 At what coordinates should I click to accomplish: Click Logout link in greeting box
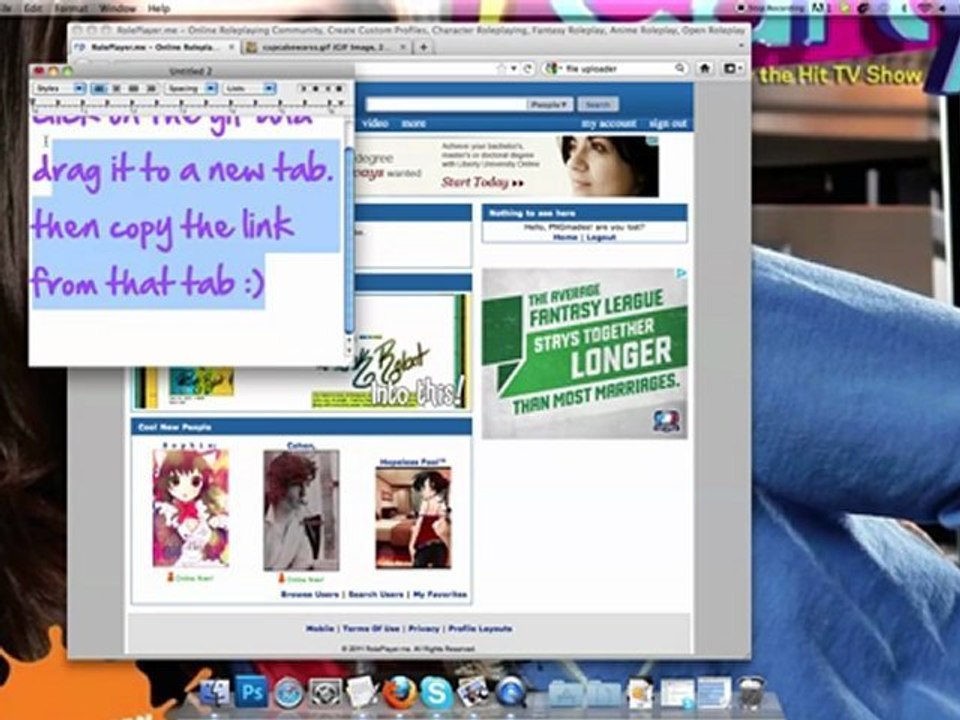pos(601,237)
